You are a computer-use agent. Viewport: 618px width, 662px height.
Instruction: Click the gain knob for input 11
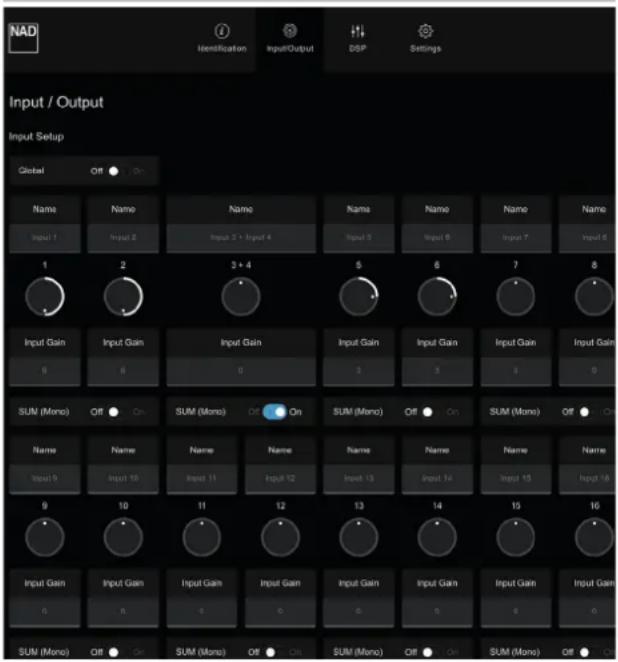(x=202, y=537)
